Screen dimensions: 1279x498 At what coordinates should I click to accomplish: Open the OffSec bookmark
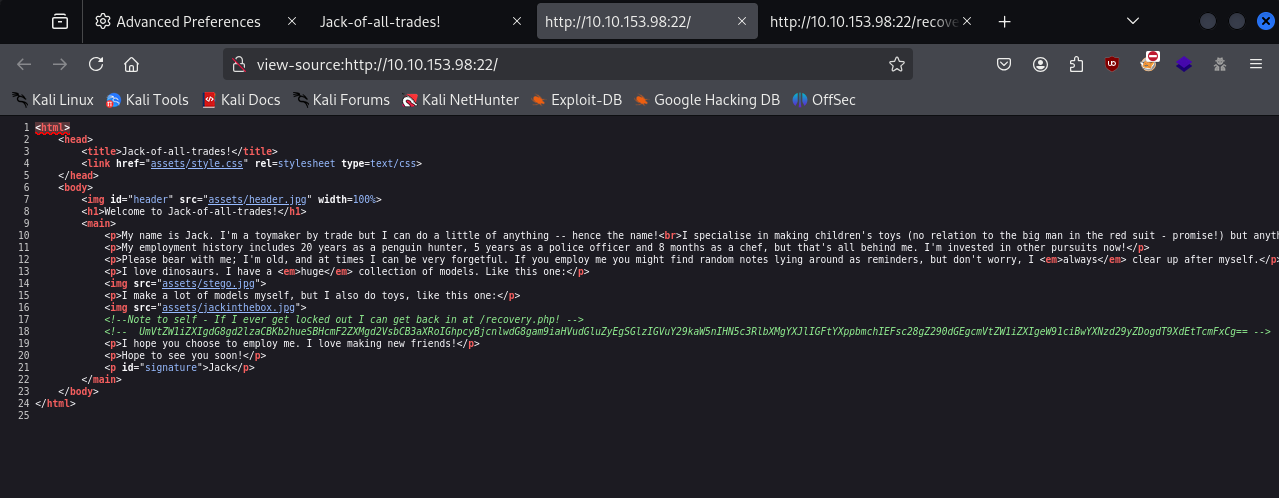(824, 99)
